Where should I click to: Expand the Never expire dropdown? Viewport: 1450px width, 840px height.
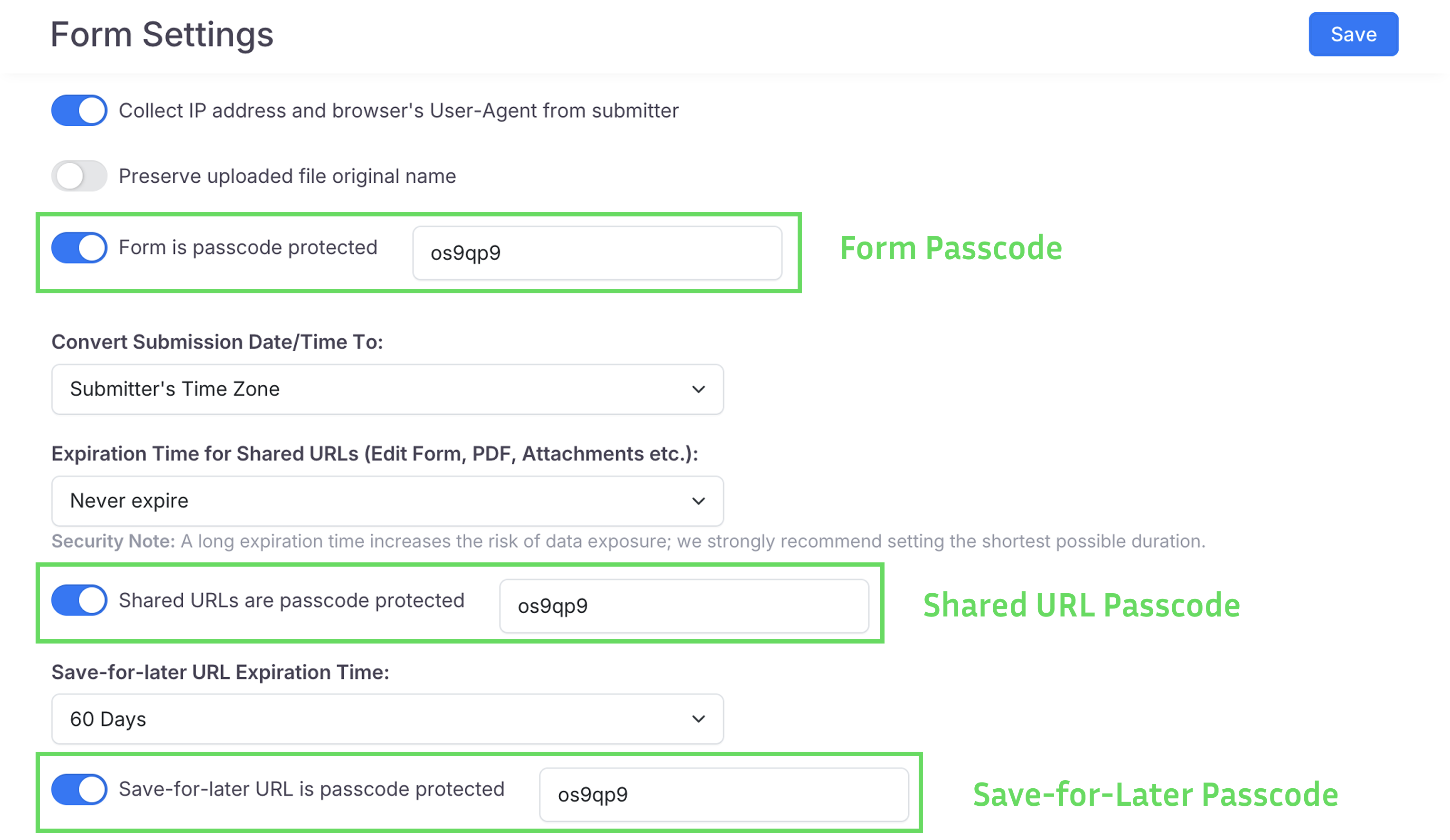pos(387,501)
